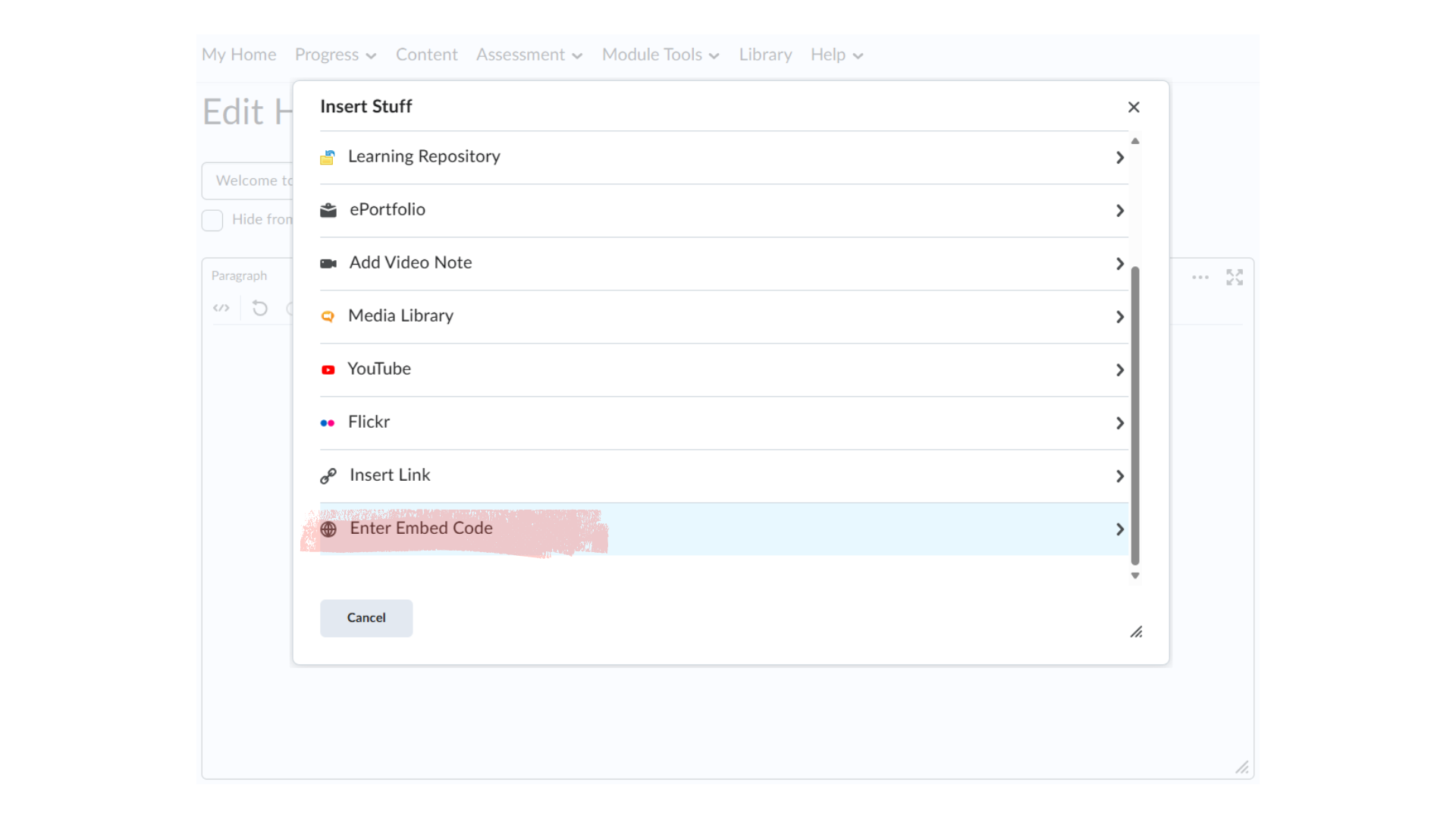Click the YouTube icon

[x=328, y=369]
